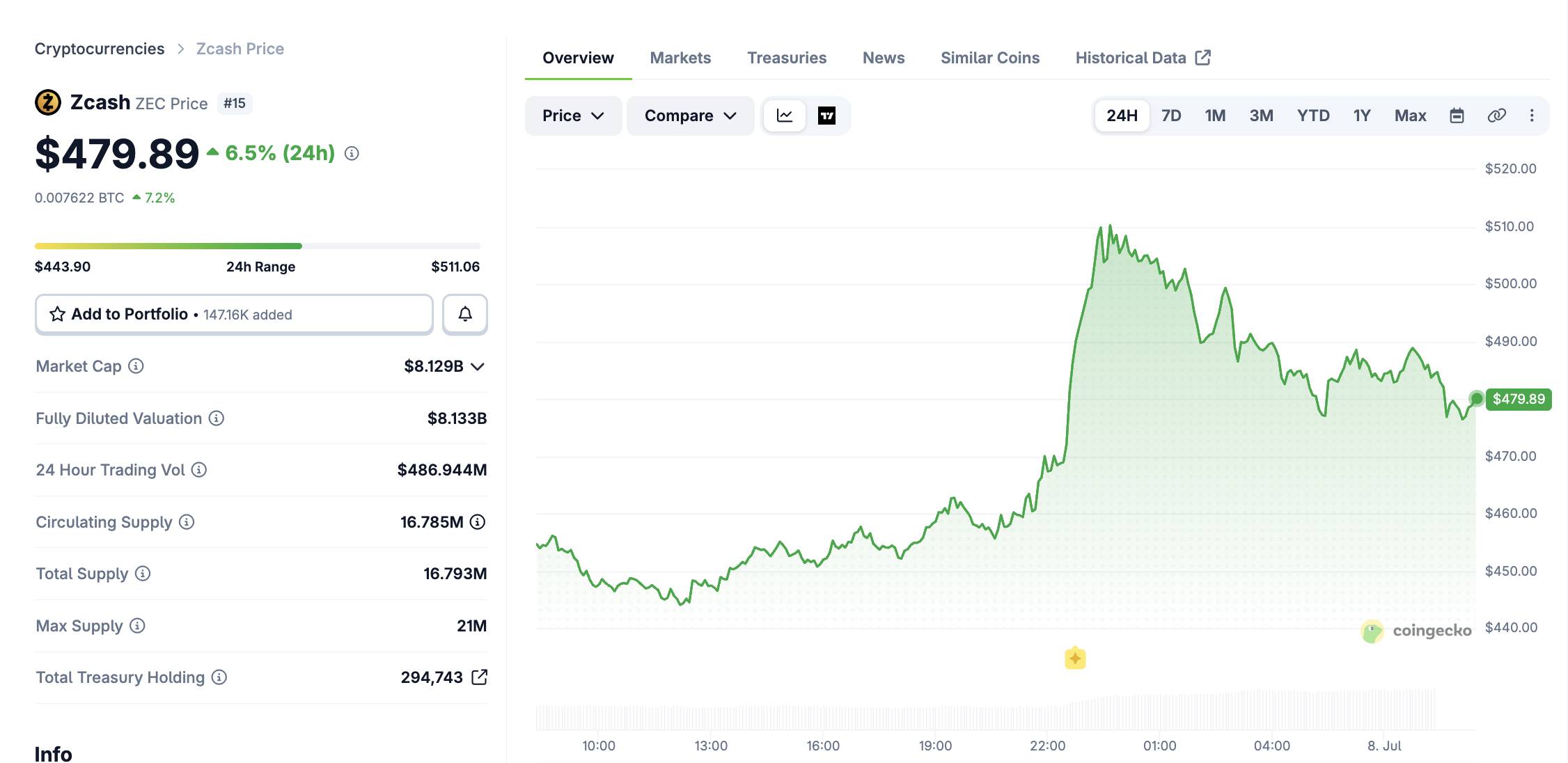Click the 22:00 time axis label
Screen dimensions: 1568x763
pyautogui.click(x=1047, y=746)
